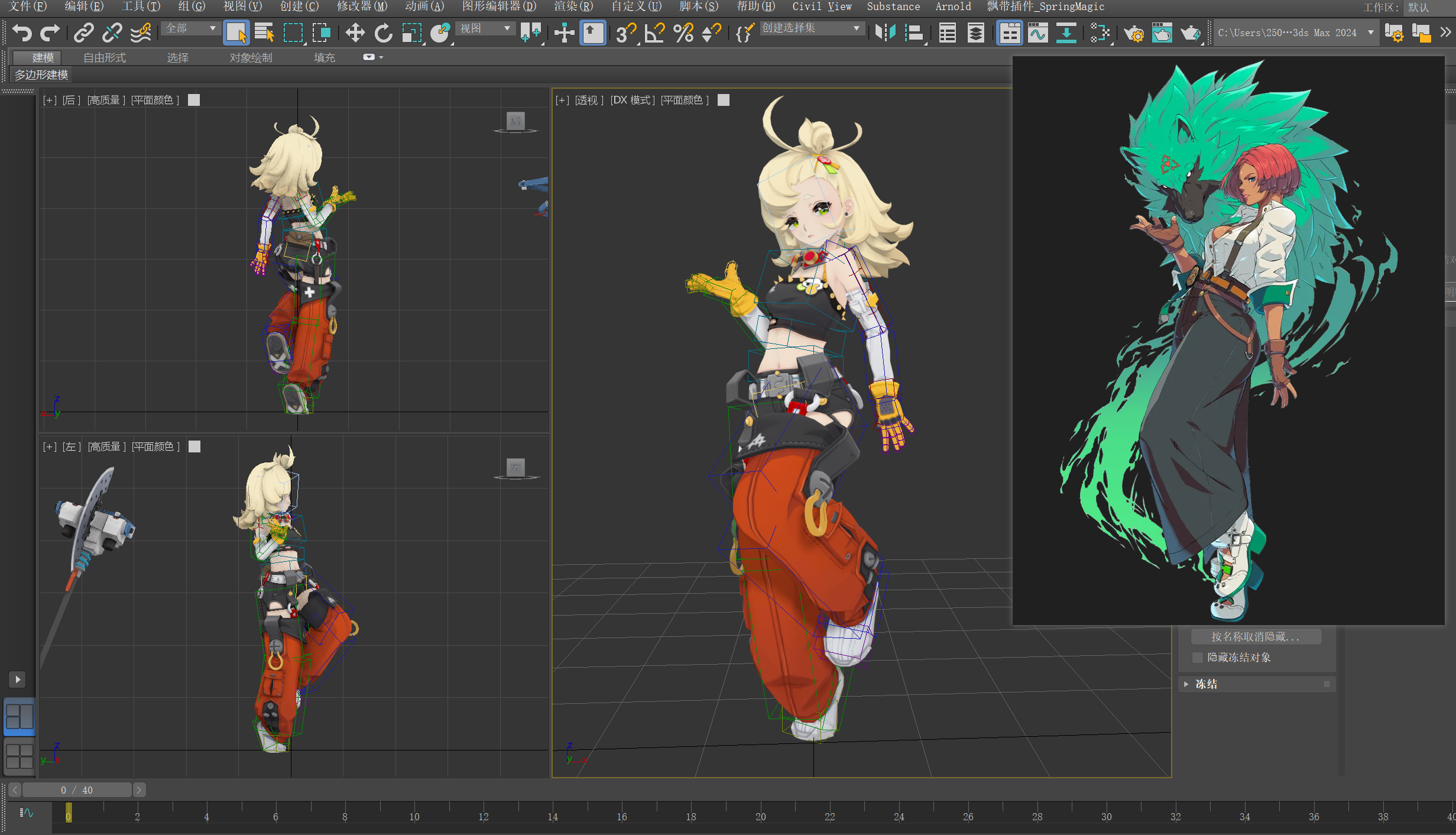Image resolution: width=1456 pixels, height=835 pixels.
Task: Open the Layer Explorer stack icon
Action: [976, 33]
